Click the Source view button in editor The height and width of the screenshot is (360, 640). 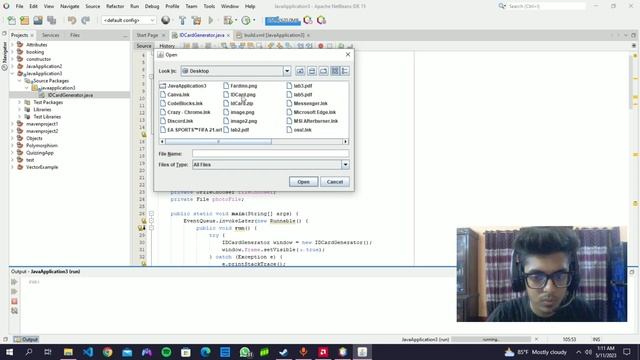(x=144, y=46)
